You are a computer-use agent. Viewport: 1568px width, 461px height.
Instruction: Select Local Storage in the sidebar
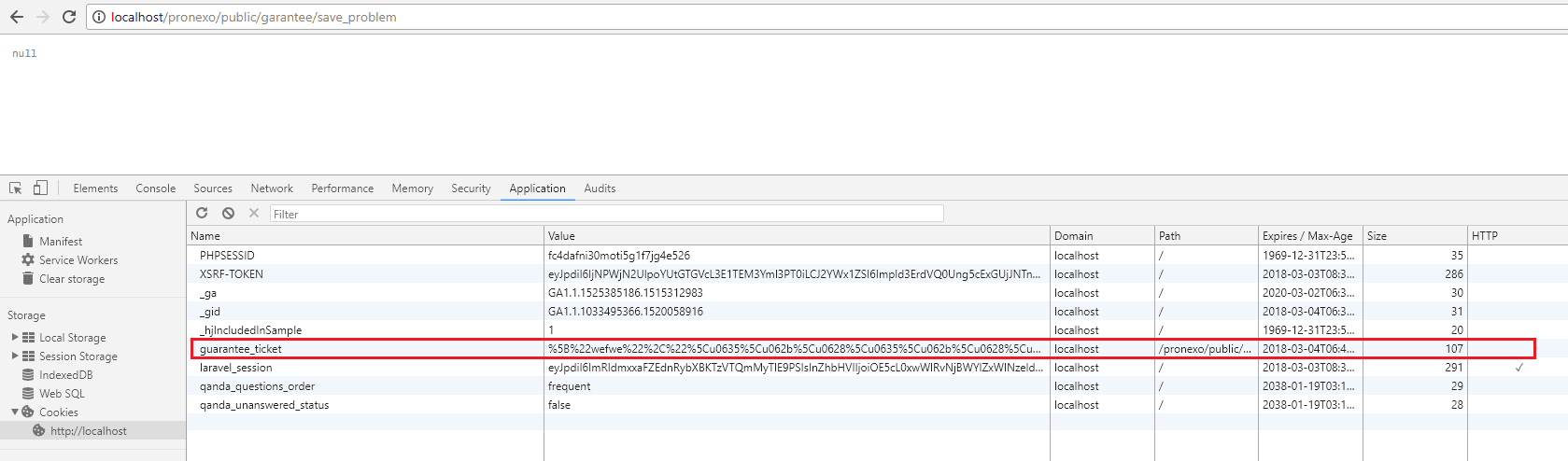(73, 338)
